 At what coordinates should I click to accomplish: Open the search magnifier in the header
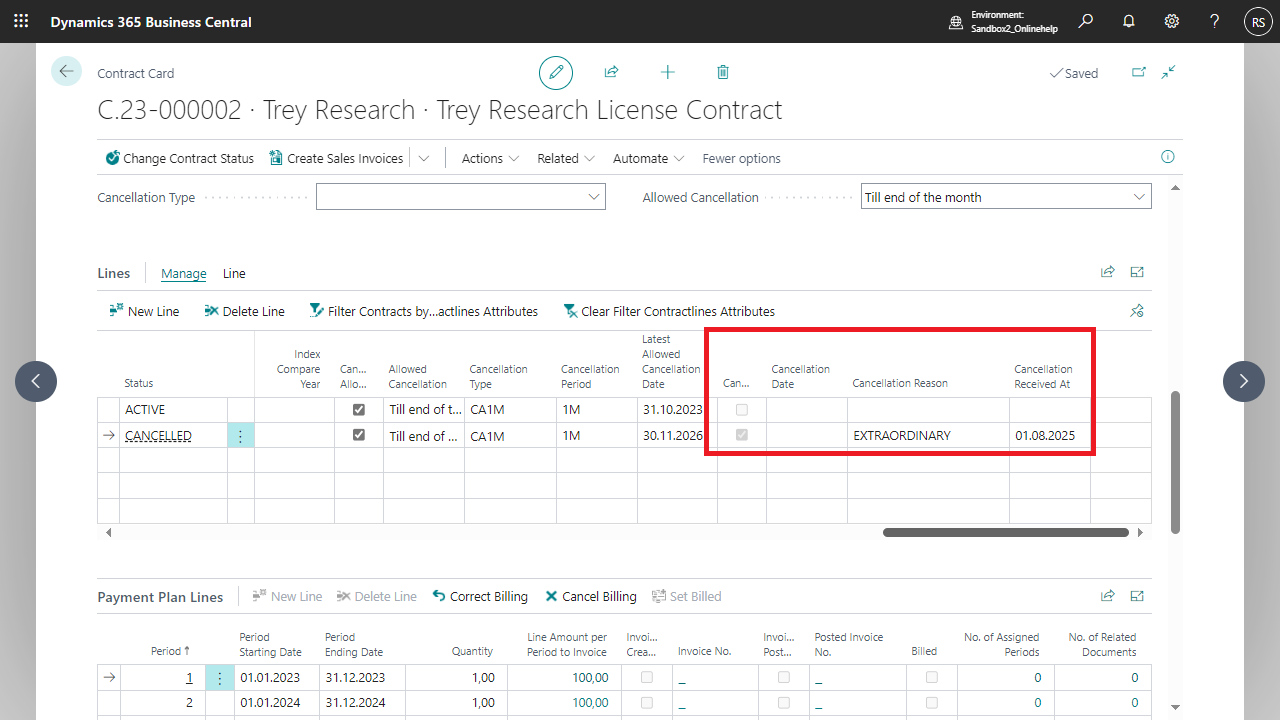click(1086, 21)
